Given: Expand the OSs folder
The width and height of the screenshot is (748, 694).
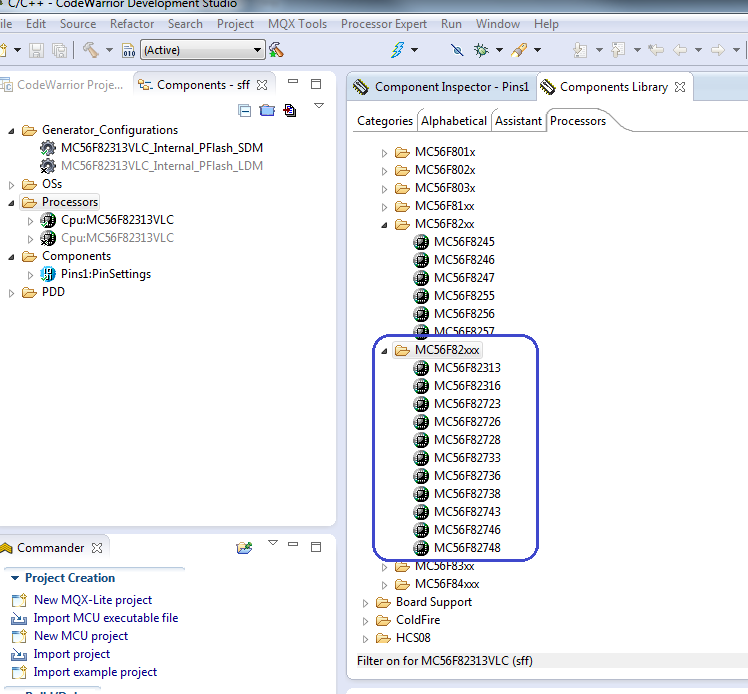Looking at the screenshot, I should (x=11, y=185).
